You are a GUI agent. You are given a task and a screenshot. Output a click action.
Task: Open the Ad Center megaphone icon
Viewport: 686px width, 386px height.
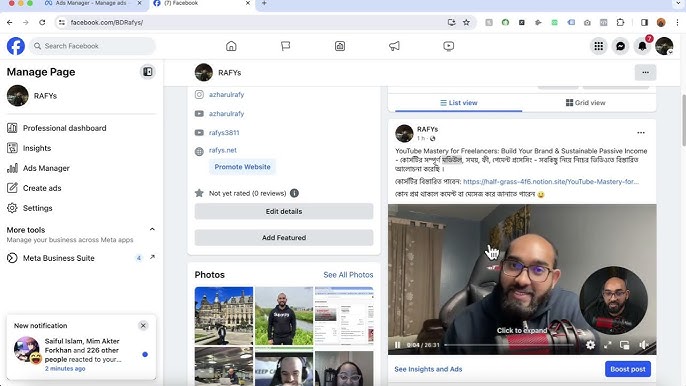pos(394,46)
